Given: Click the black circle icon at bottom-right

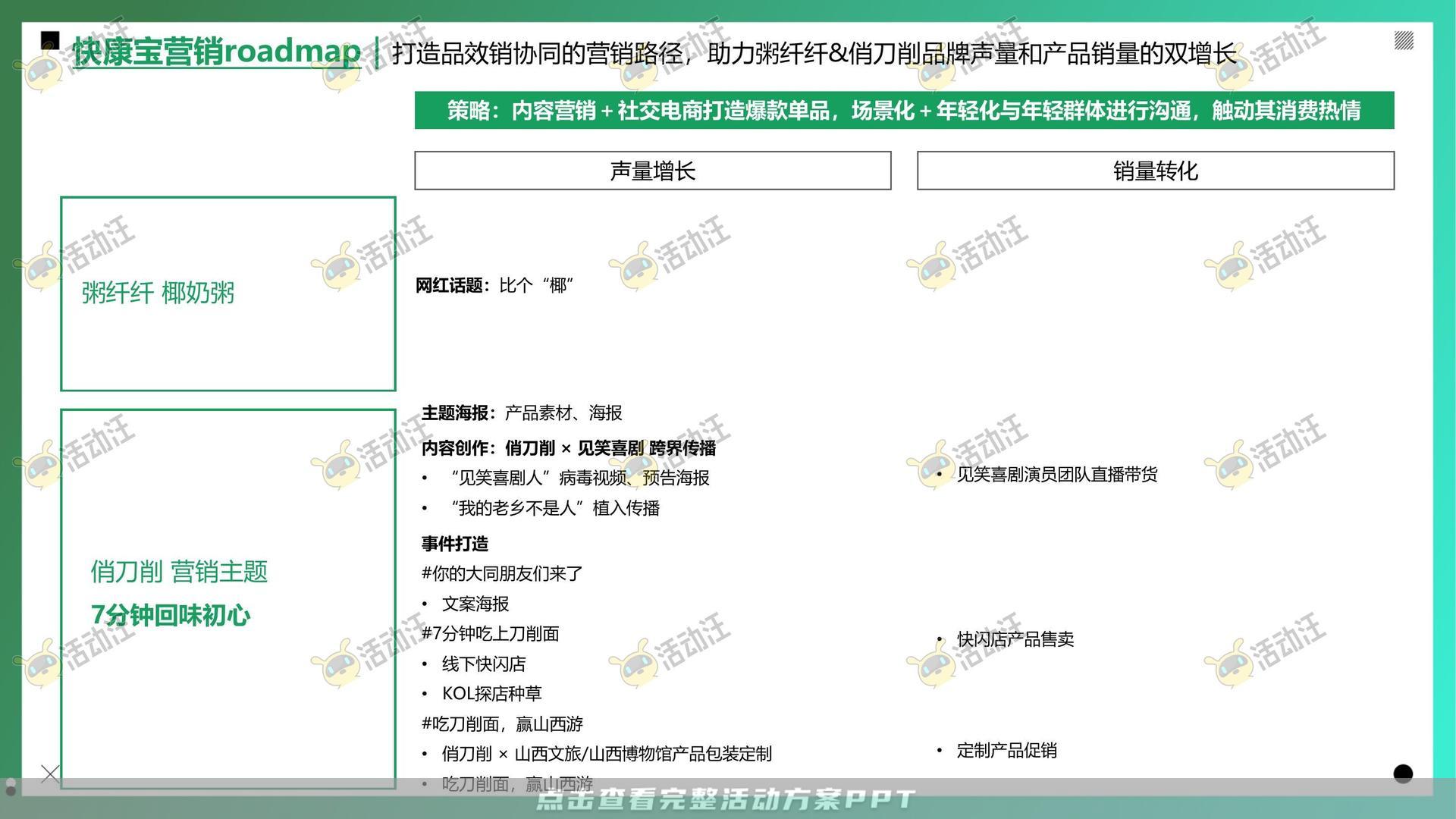Looking at the screenshot, I should point(1403,773).
